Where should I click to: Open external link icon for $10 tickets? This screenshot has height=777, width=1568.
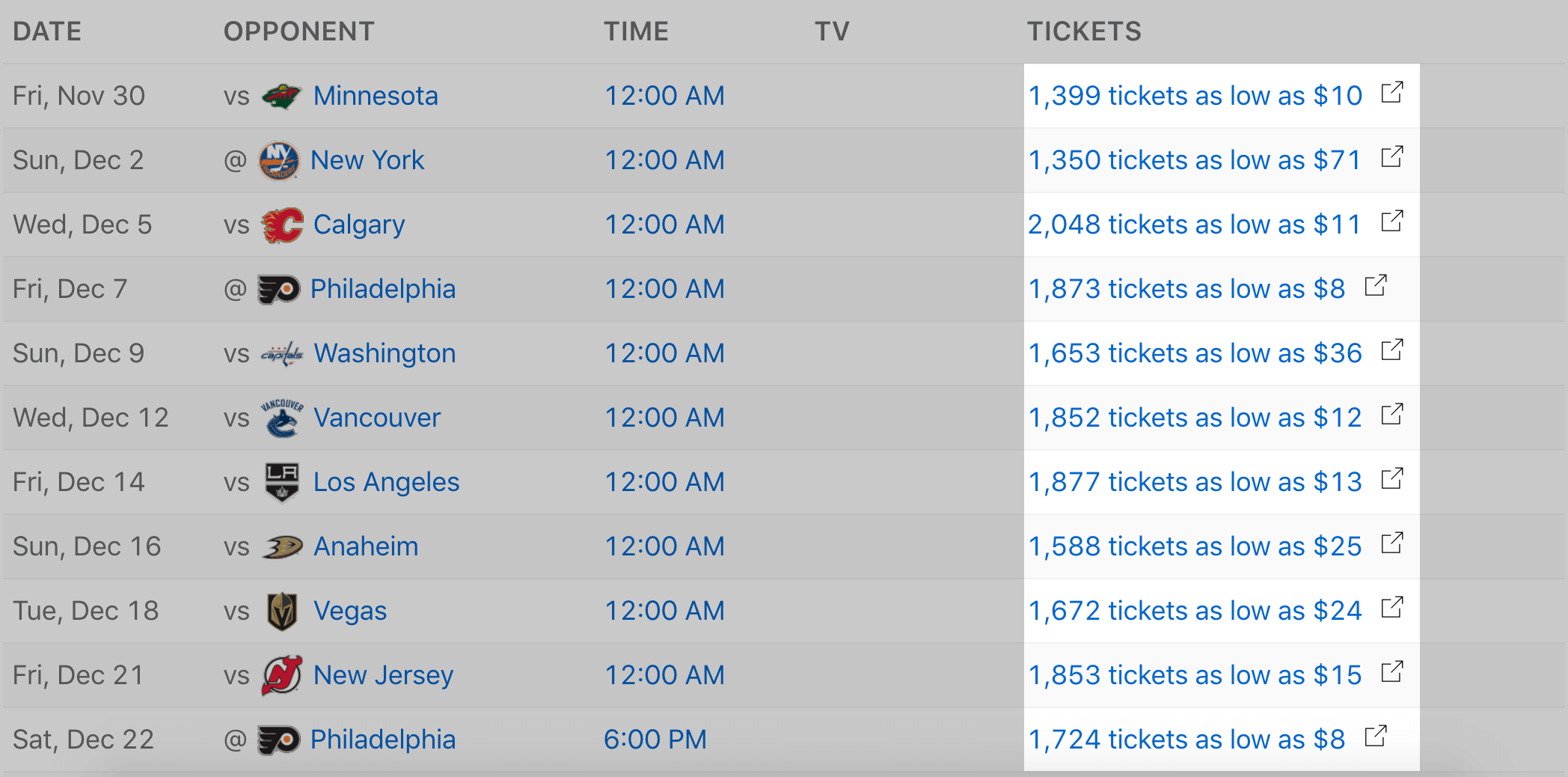(1392, 93)
